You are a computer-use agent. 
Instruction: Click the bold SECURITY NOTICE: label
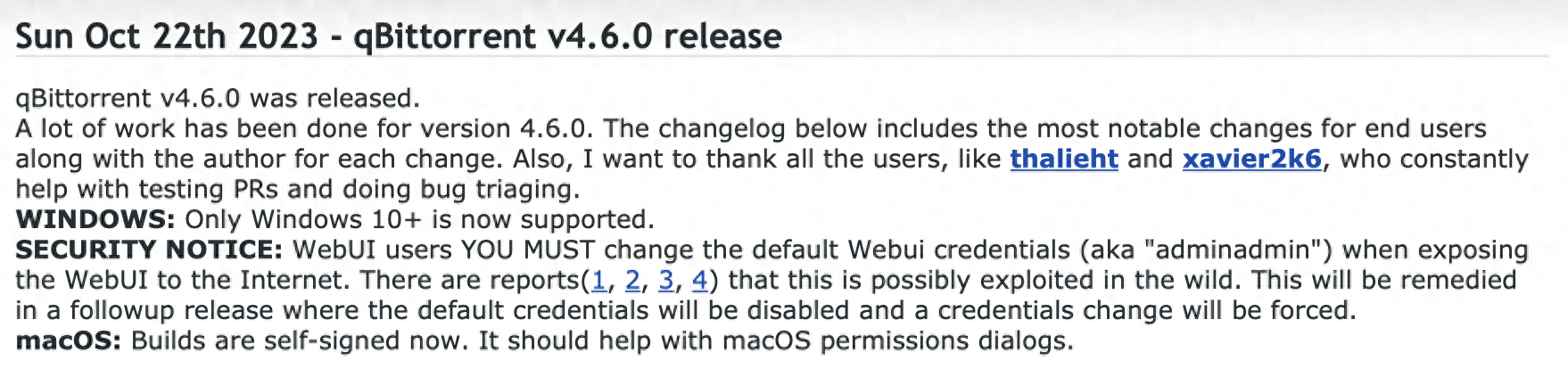(x=148, y=250)
